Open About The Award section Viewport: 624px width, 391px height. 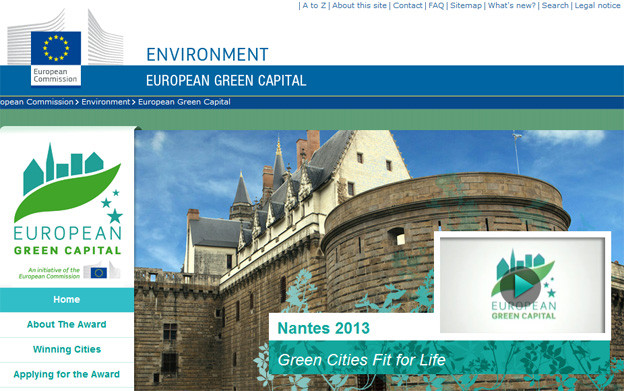point(67,325)
